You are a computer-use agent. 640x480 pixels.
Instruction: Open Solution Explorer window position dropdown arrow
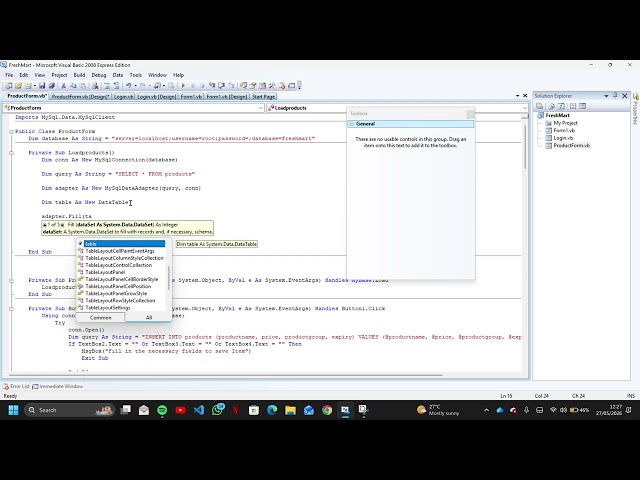pos(606,96)
